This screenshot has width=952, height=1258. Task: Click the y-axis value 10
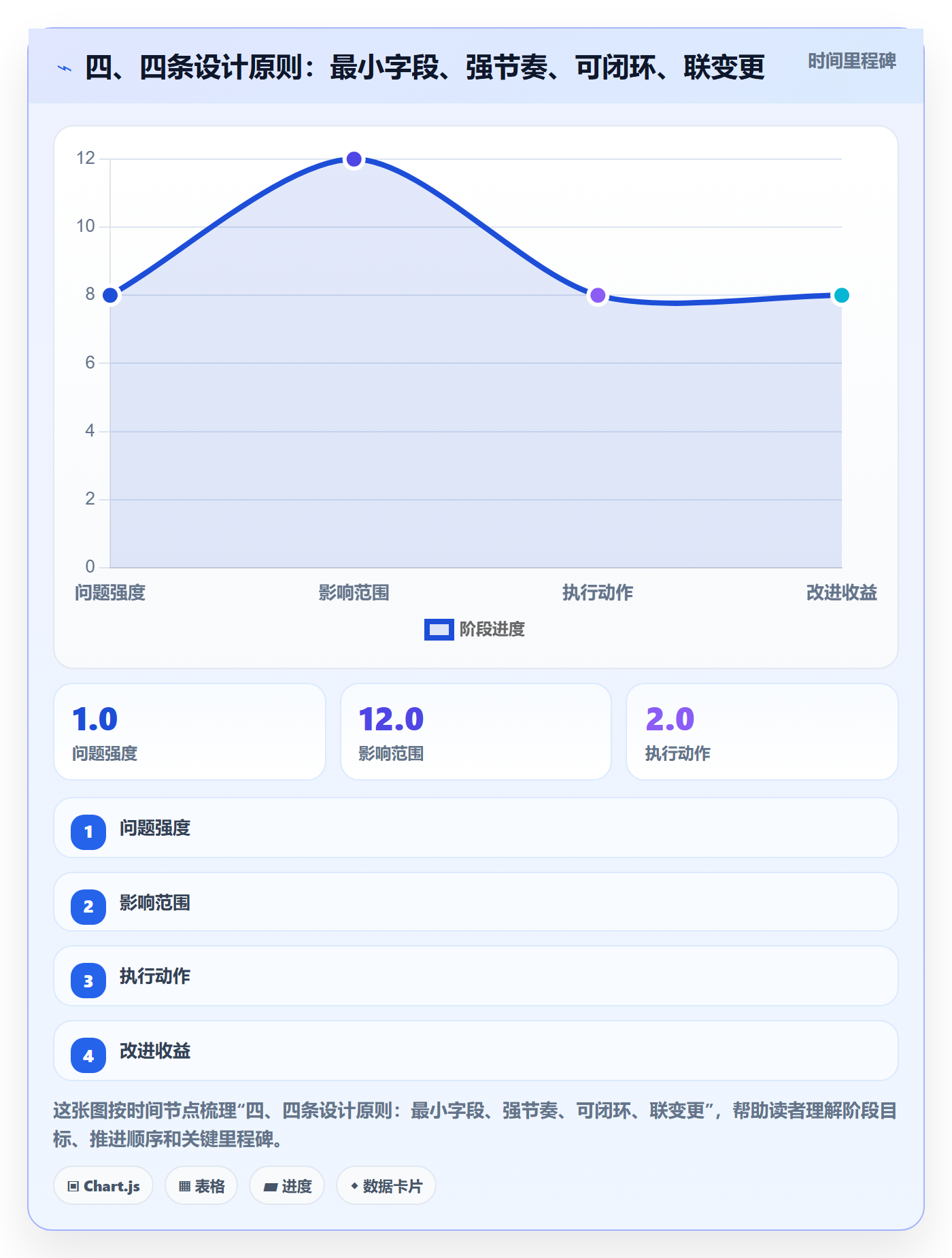86,226
